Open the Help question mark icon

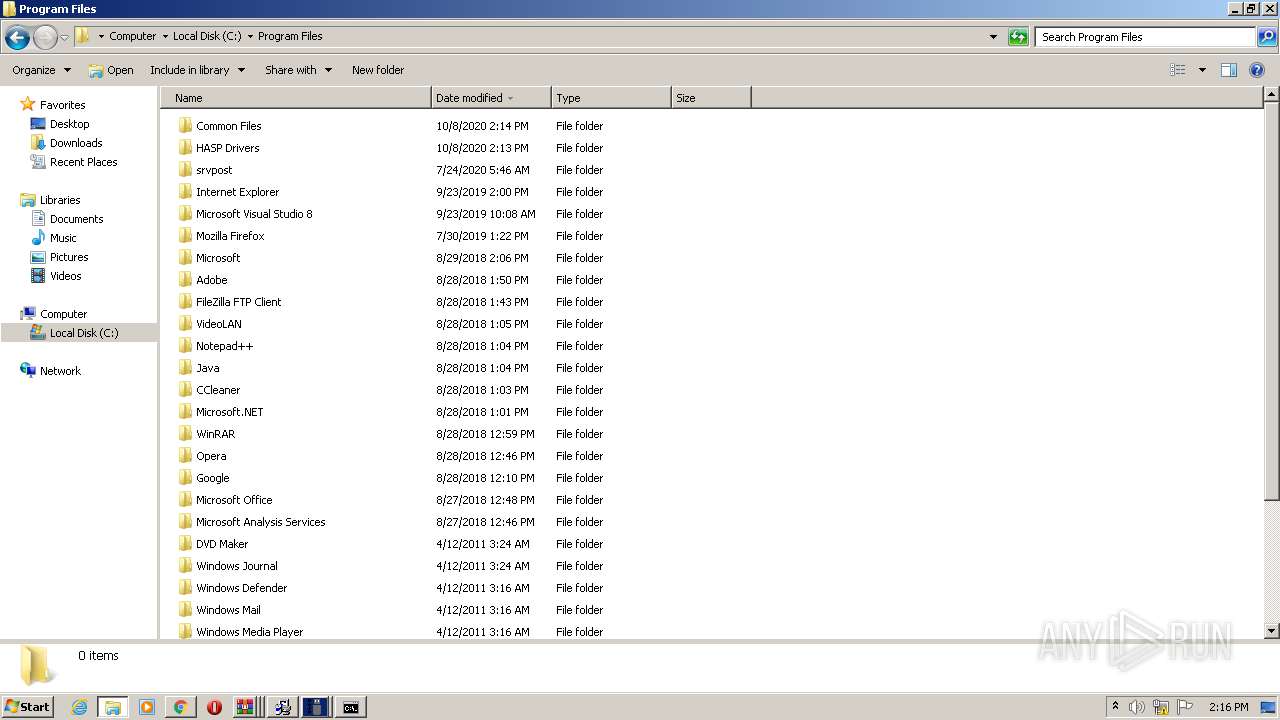tap(1257, 70)
